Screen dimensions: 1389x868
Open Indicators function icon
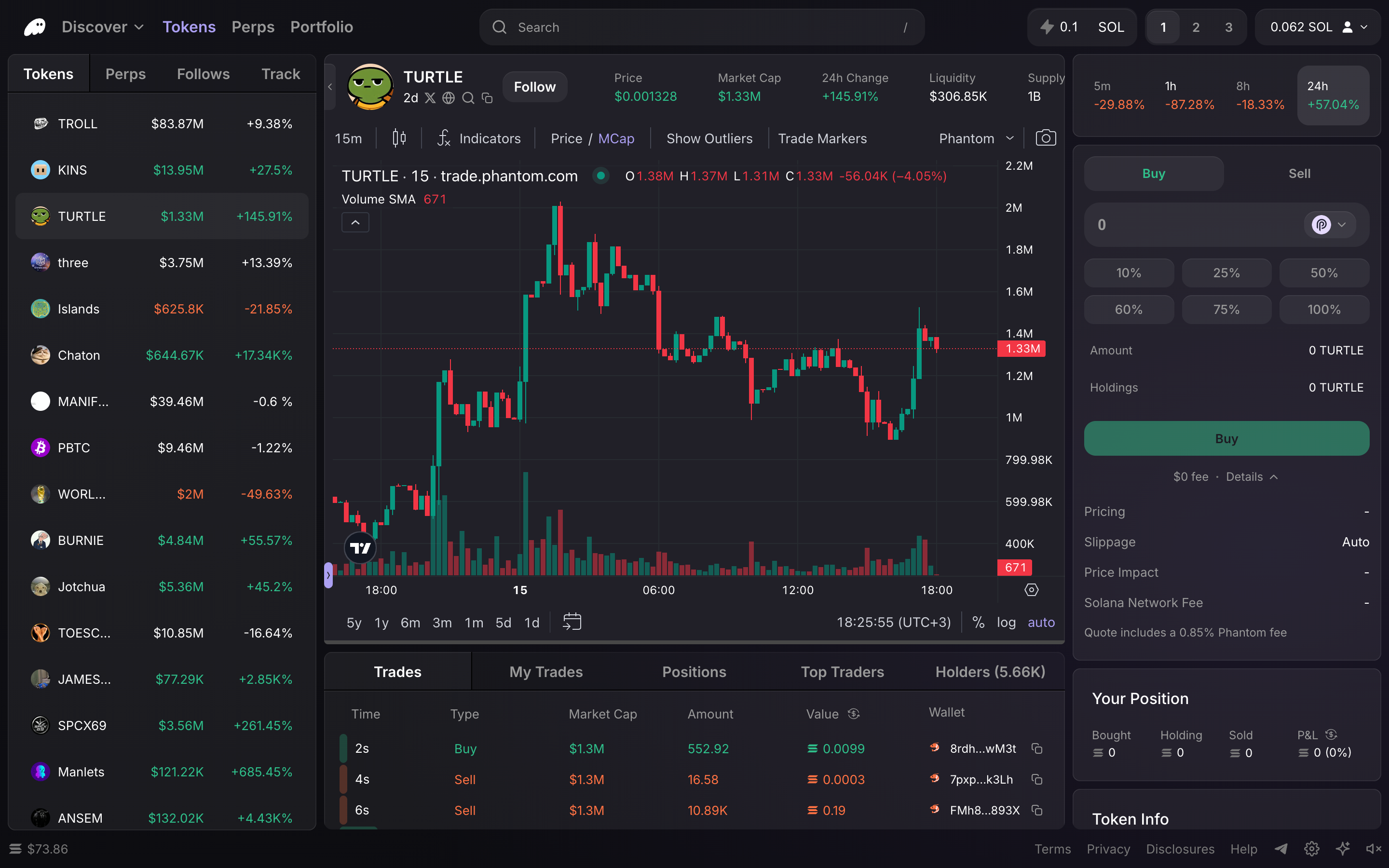coord(444,138)
